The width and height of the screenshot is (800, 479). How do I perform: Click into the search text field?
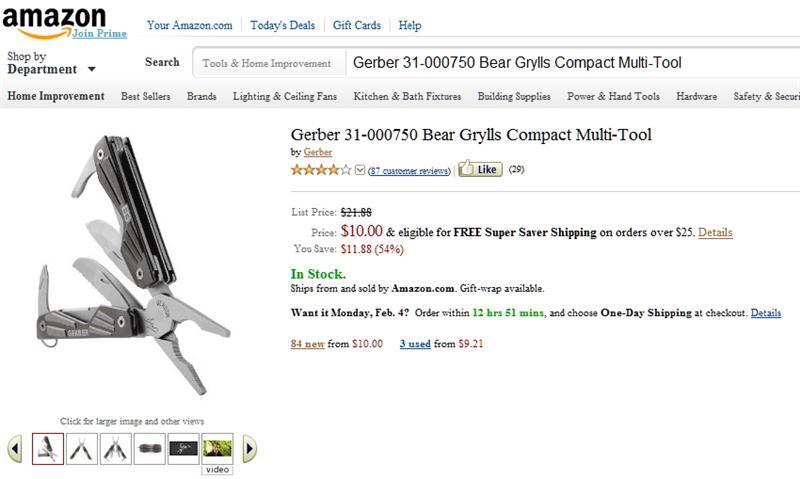pyautogui.click(x=570, y=63)
